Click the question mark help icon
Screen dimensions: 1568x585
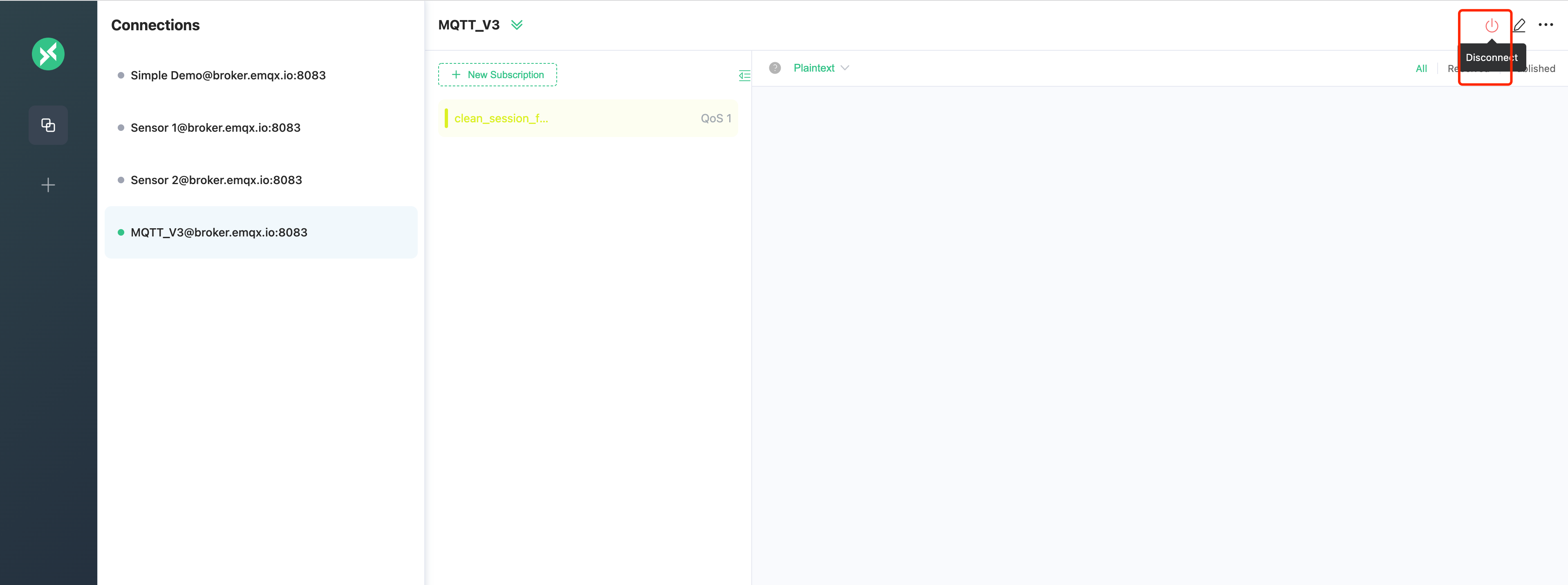click(x=775, y=68)
